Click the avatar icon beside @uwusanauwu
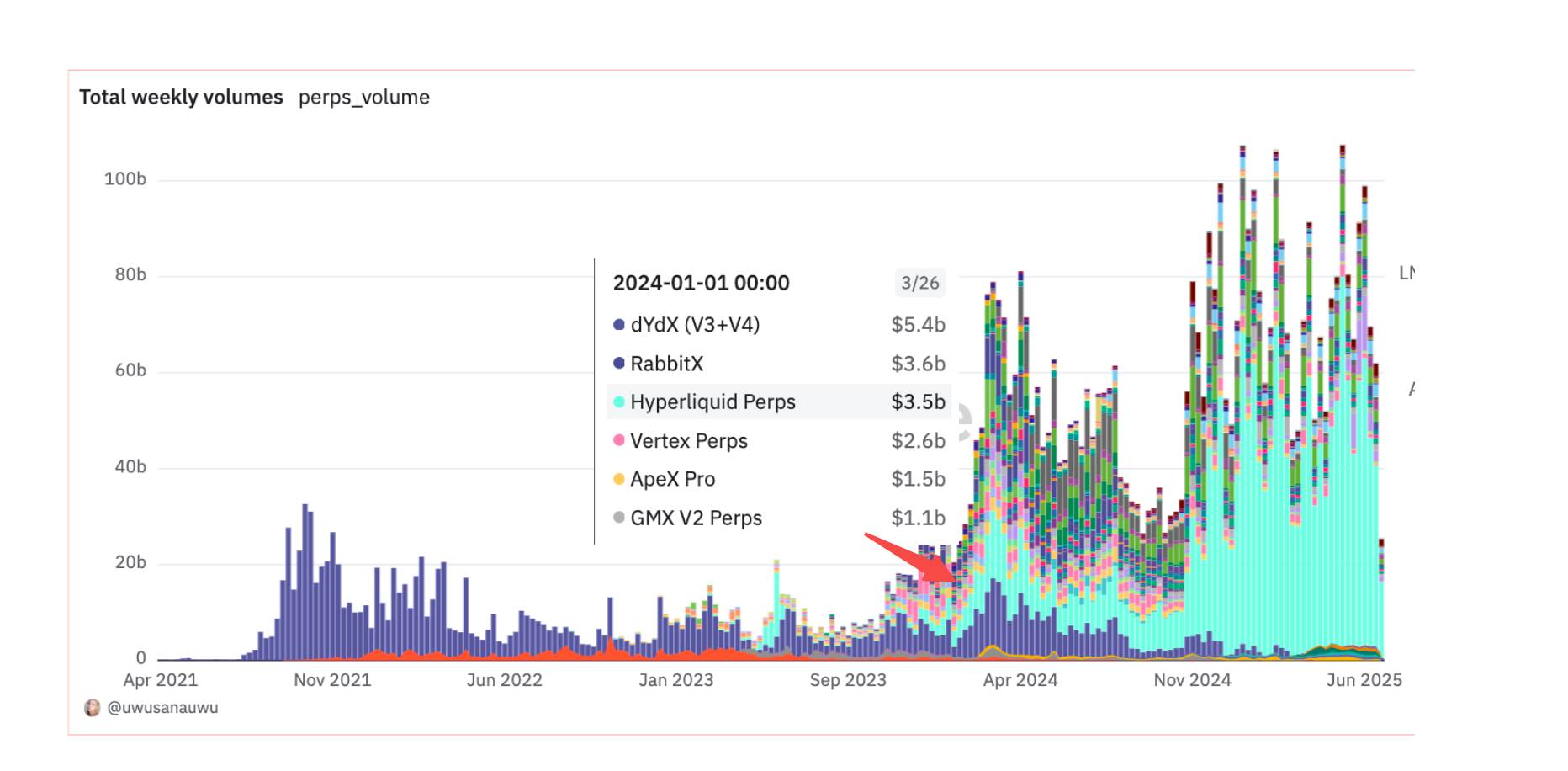The height and width of the screenshot is (771, 1568). click(x=93, y=708)
